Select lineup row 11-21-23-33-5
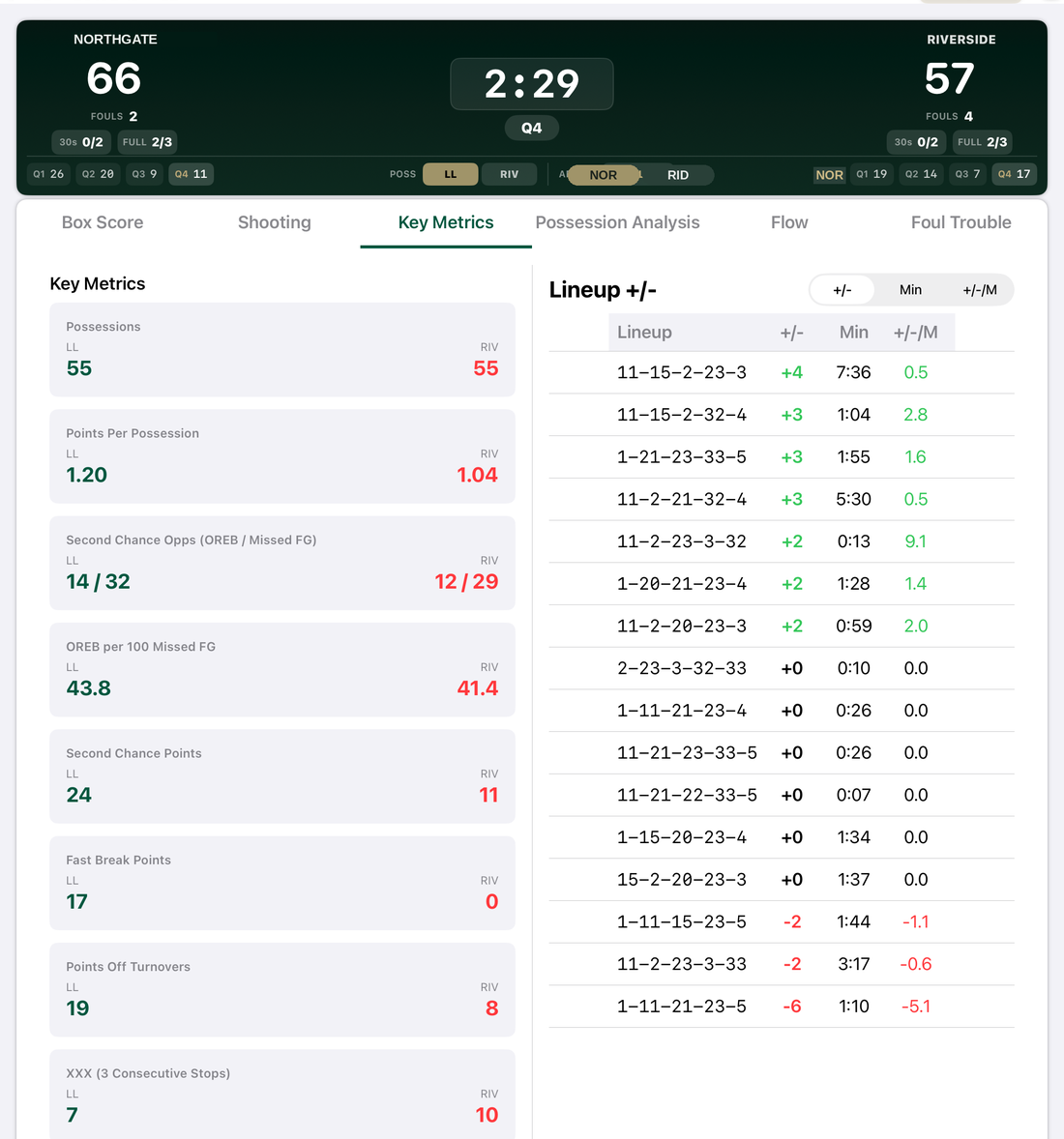The width and height of the screenshot is (1064, 1139). click(x=782, y=752)
